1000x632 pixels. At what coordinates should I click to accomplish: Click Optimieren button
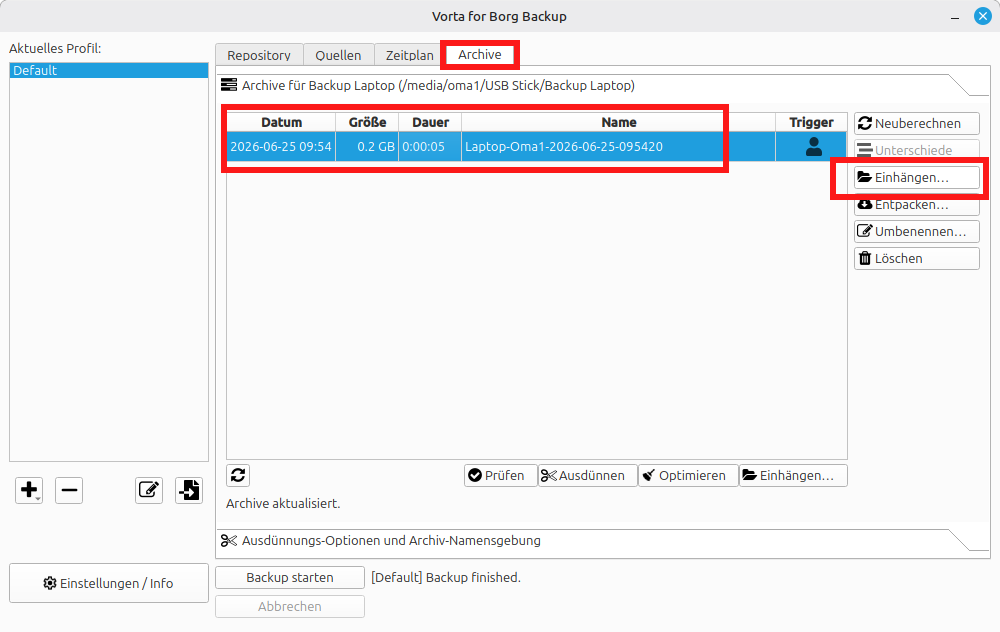(x=688, y=475)
